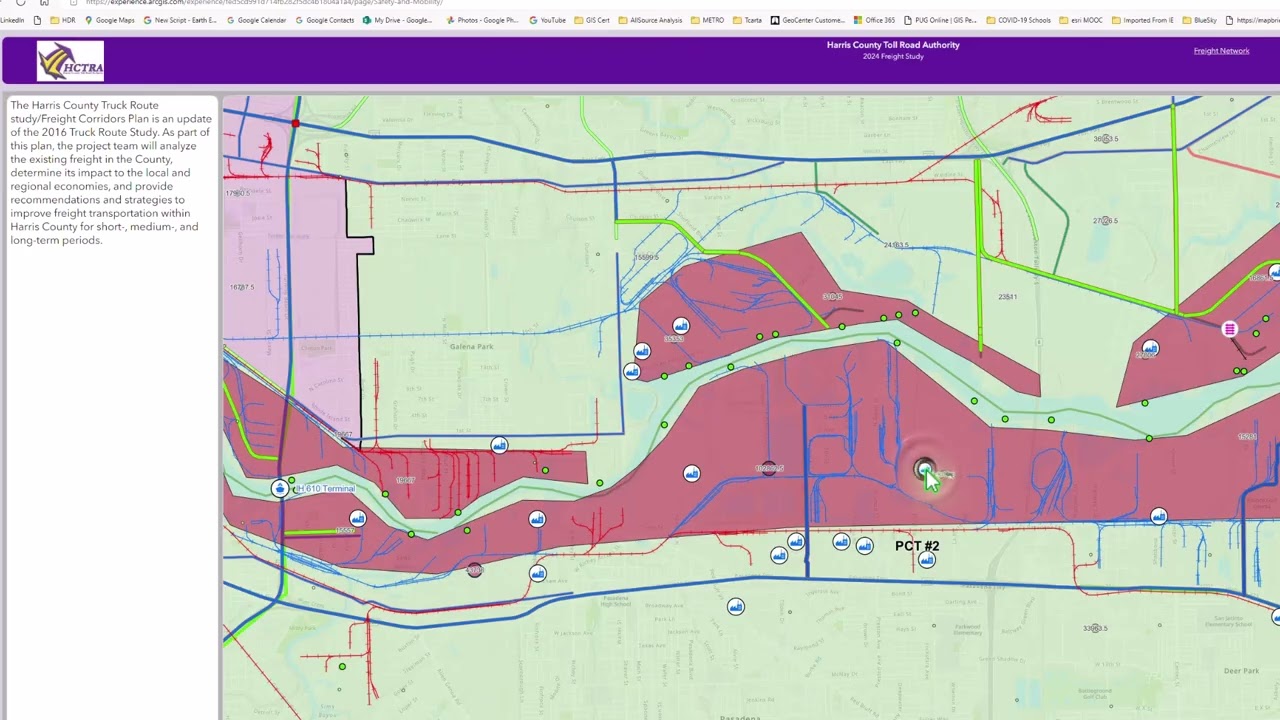The image size is (1280, 720).
Task: Click the PCT #2 map label
Action: [917, 546]
